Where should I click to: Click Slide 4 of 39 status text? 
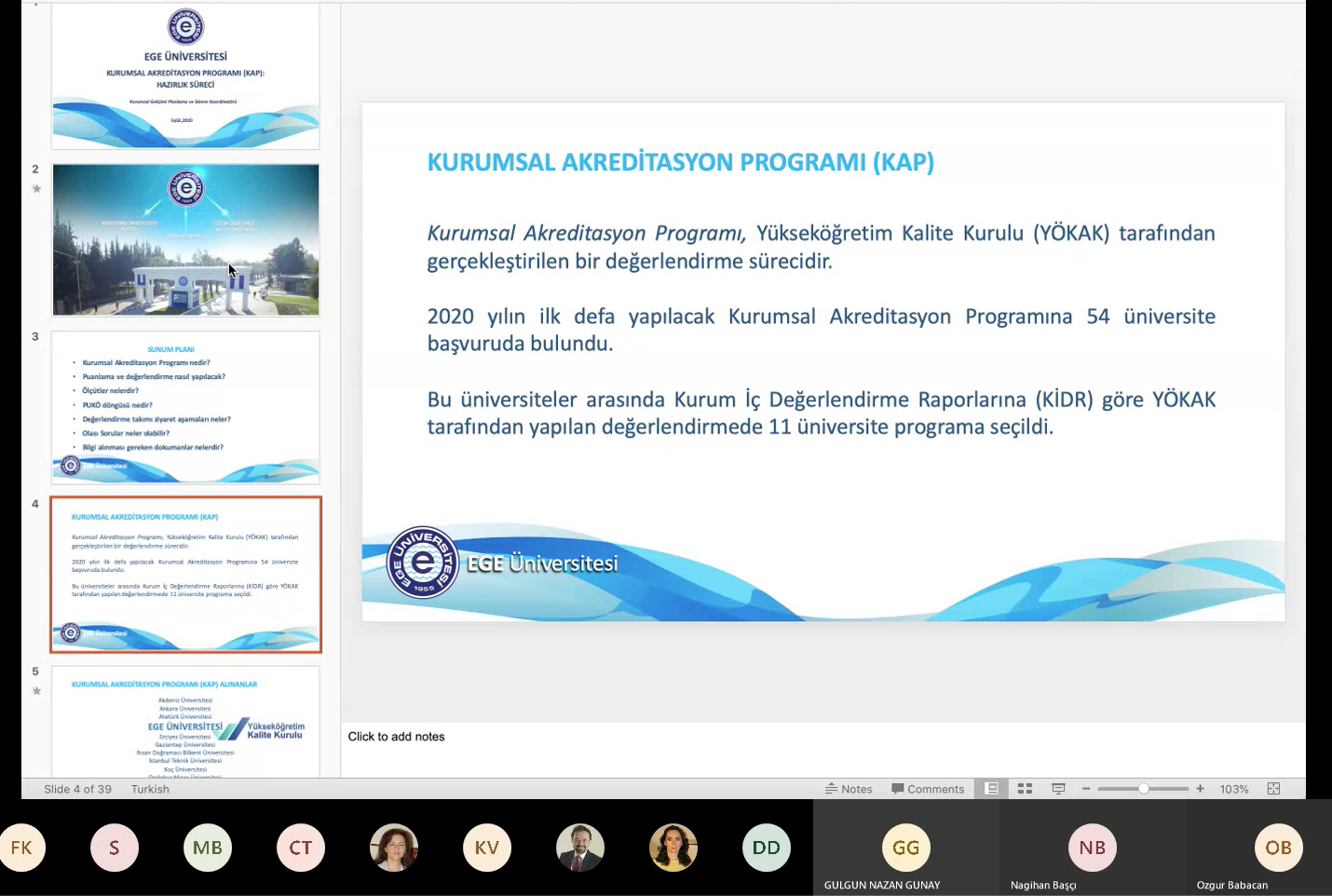tap(77, 789)
